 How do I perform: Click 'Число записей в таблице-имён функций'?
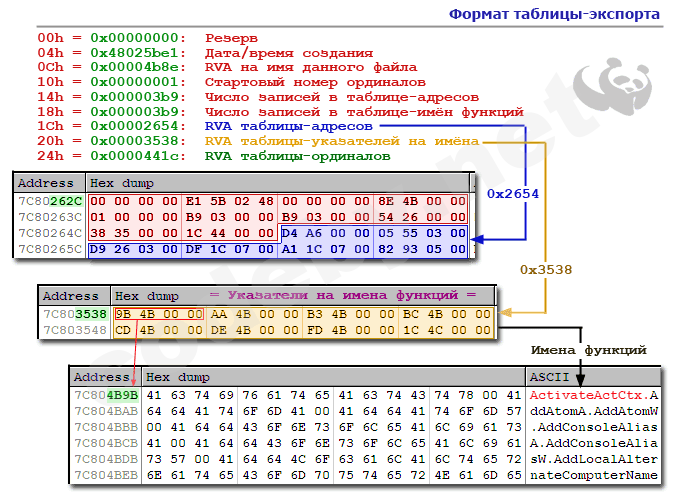(364, 112)
